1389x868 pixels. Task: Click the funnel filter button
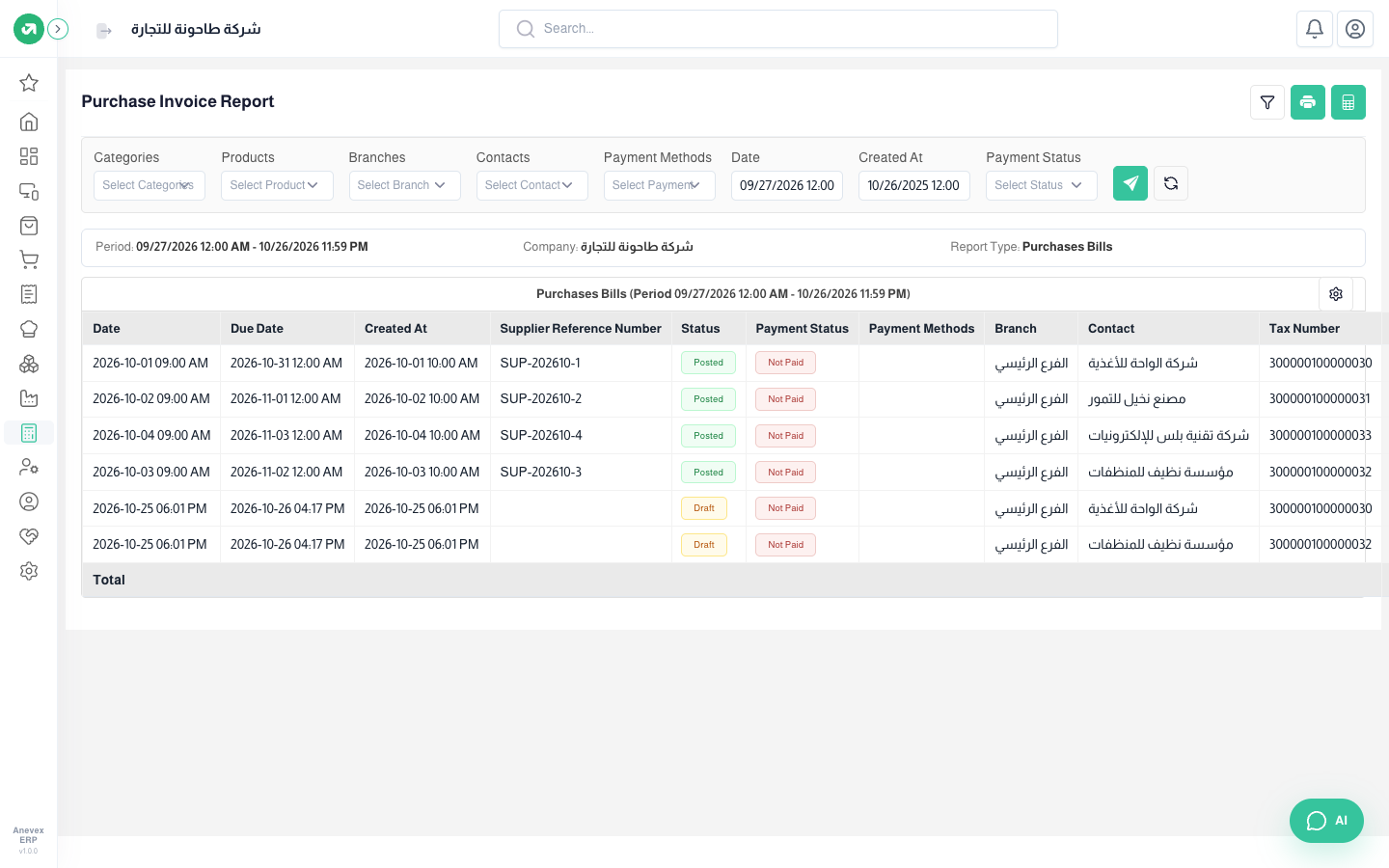(1267, 102)
